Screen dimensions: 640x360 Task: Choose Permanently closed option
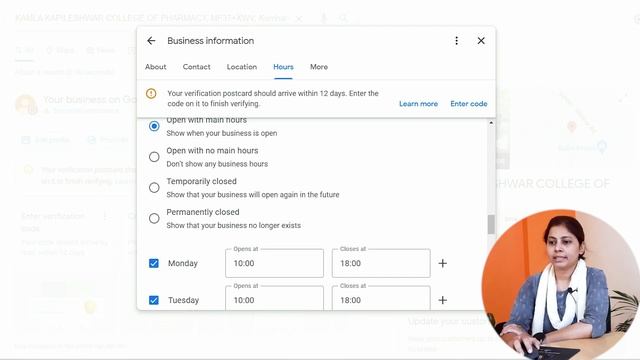154,218
